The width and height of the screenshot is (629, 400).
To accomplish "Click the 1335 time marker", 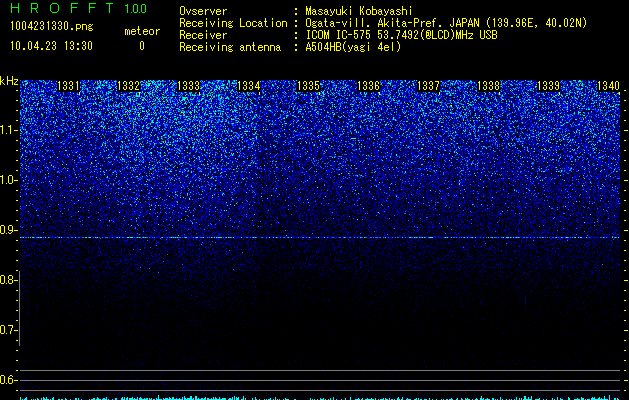I will point(308,86).
